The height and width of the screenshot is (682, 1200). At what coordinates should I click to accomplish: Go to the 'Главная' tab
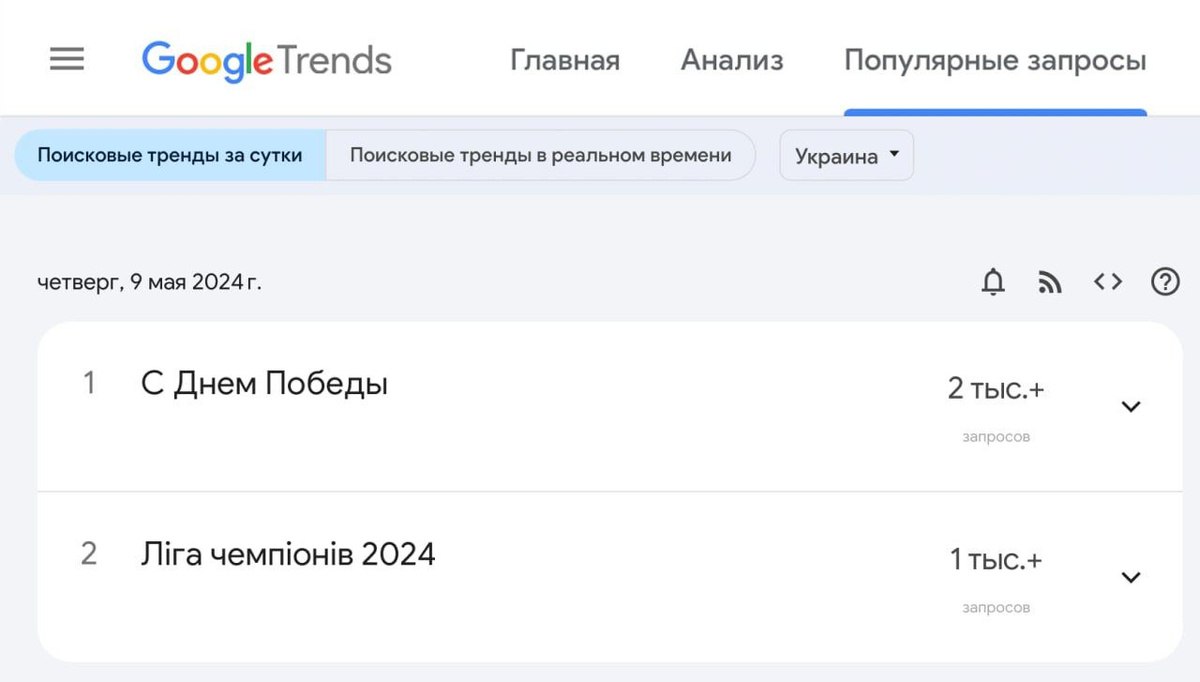[x=565, y=61]
